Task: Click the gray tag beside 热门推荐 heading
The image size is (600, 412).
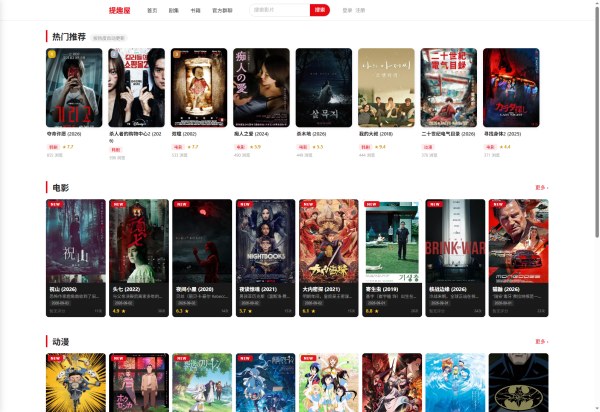Action: 109,38
